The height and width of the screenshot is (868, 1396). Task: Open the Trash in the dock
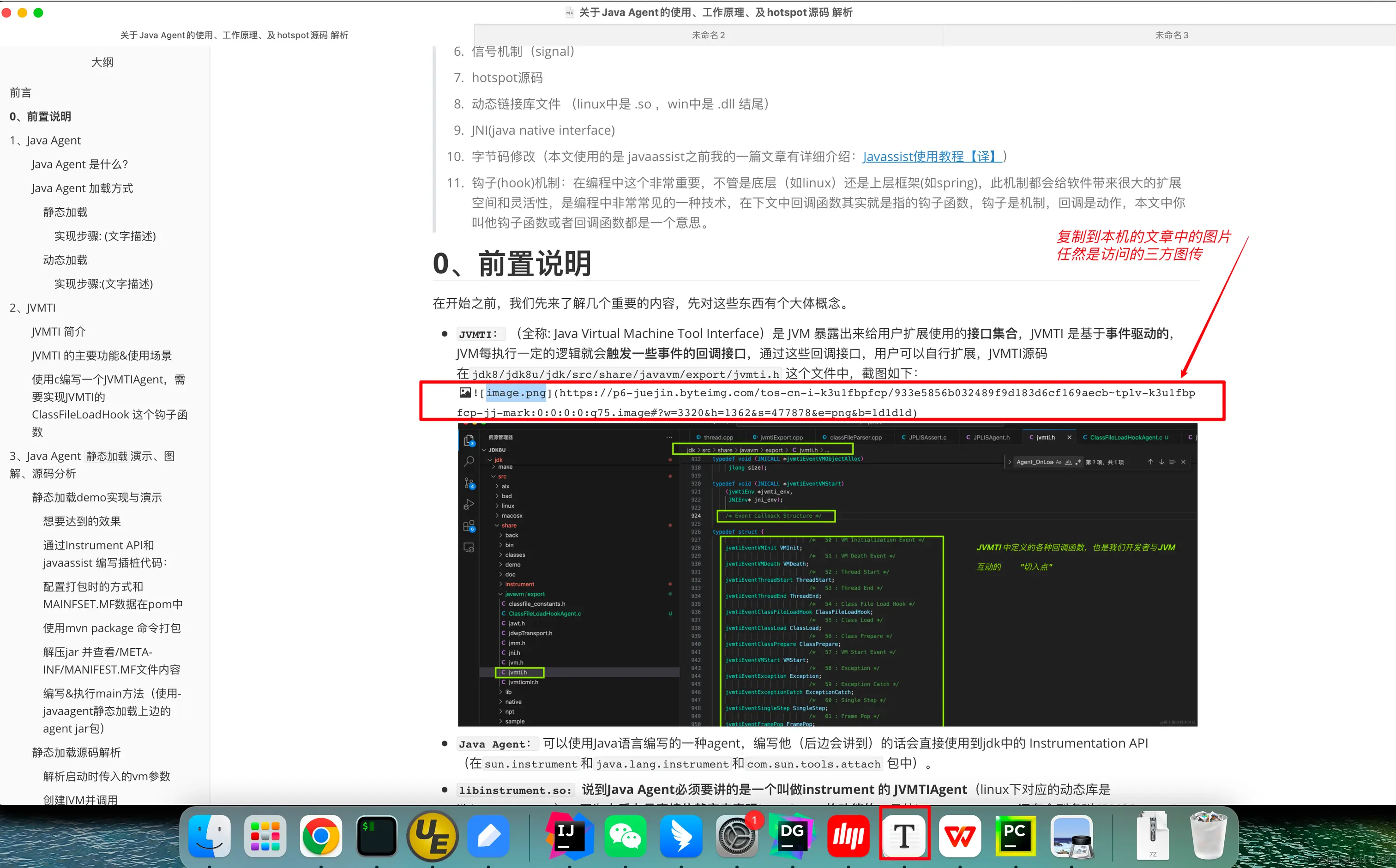pyautogui.click(x=1208, y=836)
